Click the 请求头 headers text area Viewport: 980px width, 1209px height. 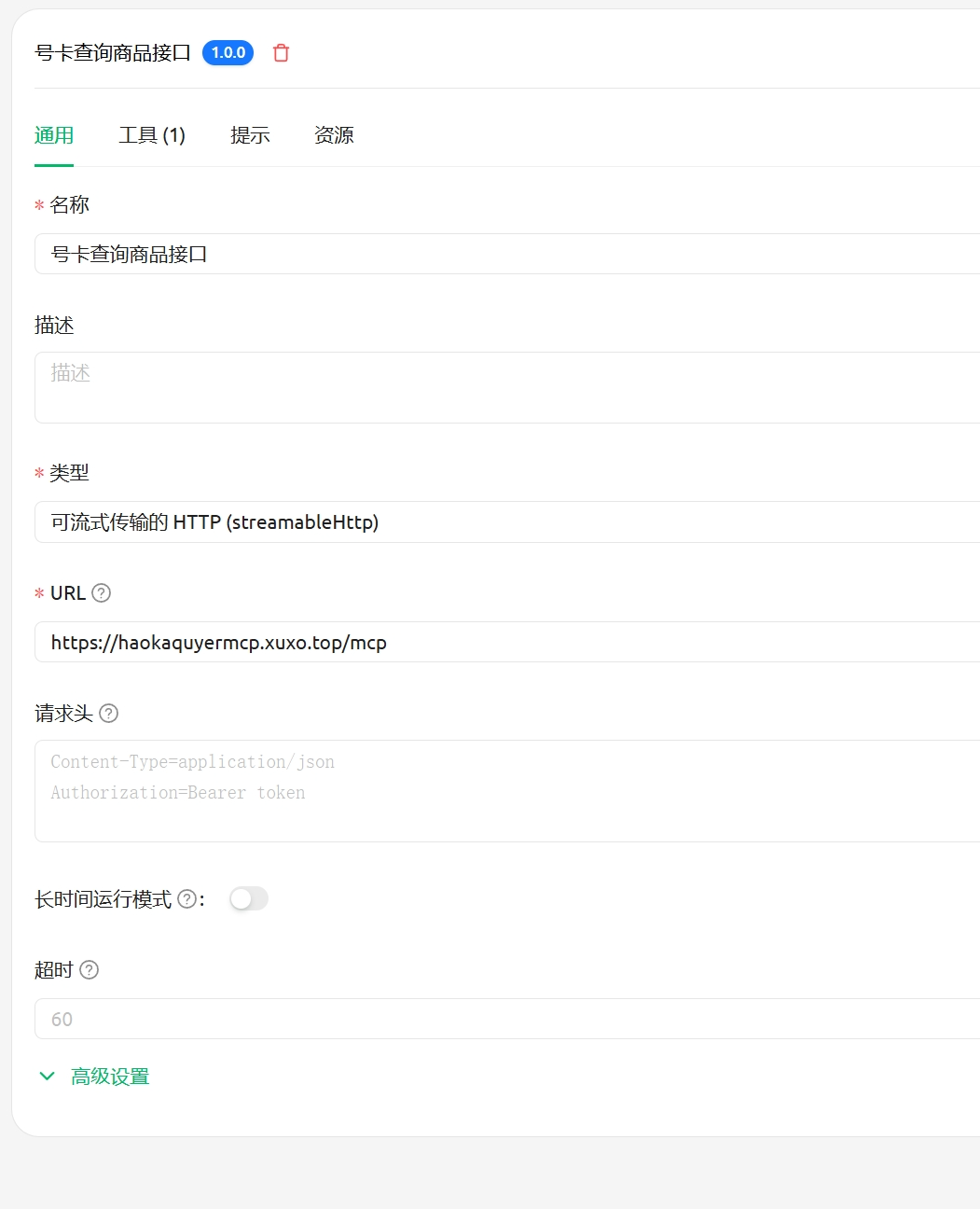tap(504, 791)
